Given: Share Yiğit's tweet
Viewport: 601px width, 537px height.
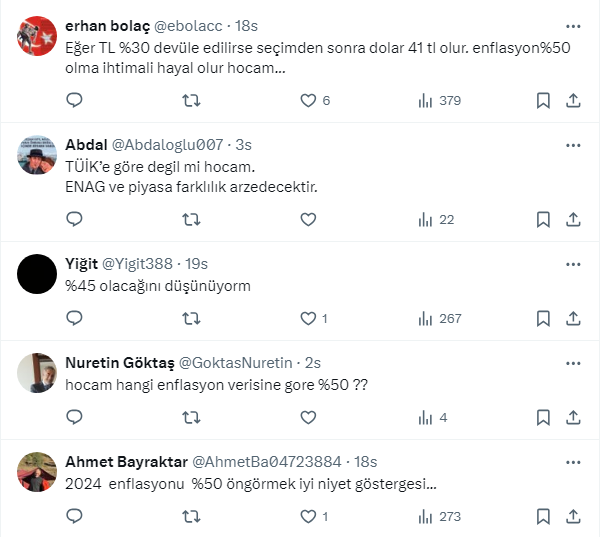Looking at the screenshot, I should point(574,318).
